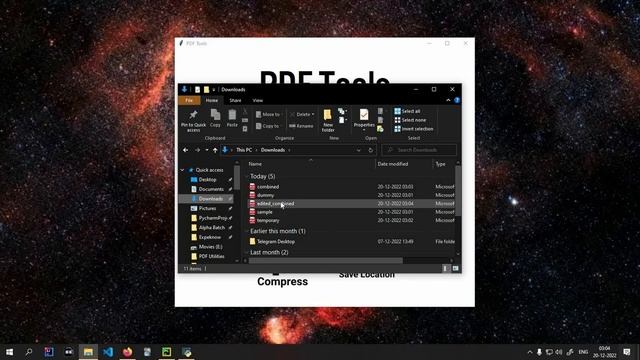This screenshot has width=640, height=360.
Task: Switch to Details view in status bar
Action: tap(445, 268)
